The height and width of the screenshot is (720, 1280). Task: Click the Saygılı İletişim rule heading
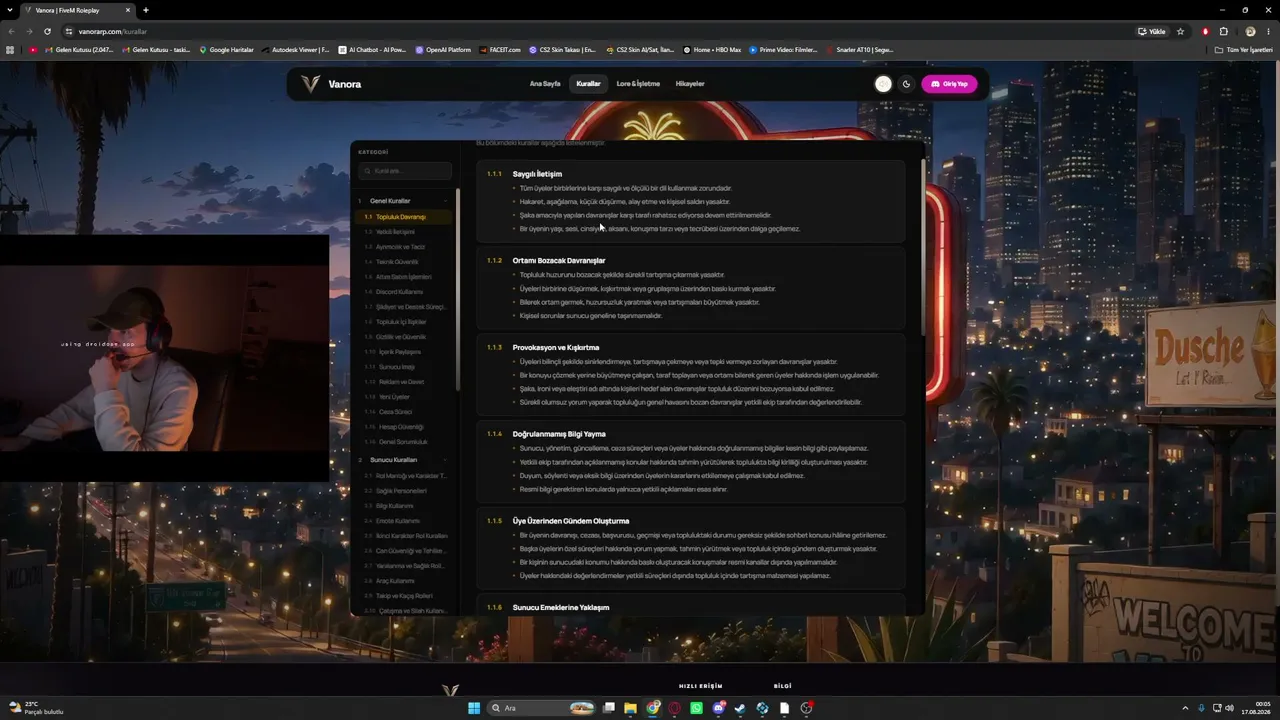pyautogui.click(x=537, y=174)
